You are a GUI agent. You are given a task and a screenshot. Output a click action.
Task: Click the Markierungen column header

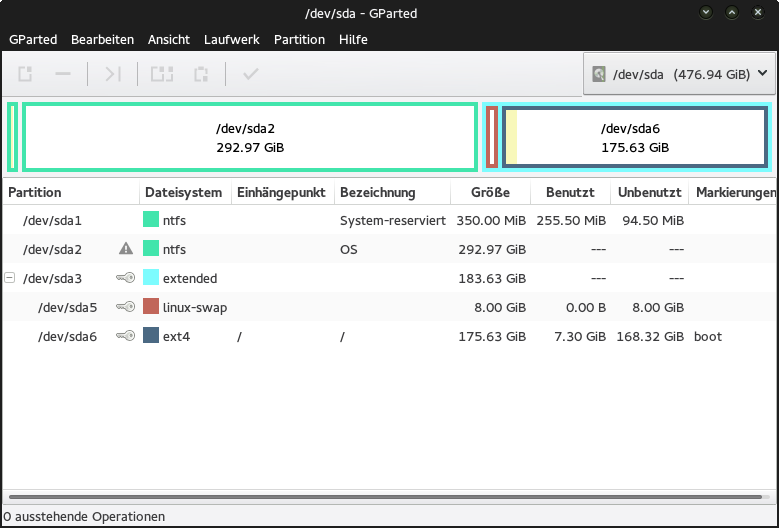pos(733,192)
